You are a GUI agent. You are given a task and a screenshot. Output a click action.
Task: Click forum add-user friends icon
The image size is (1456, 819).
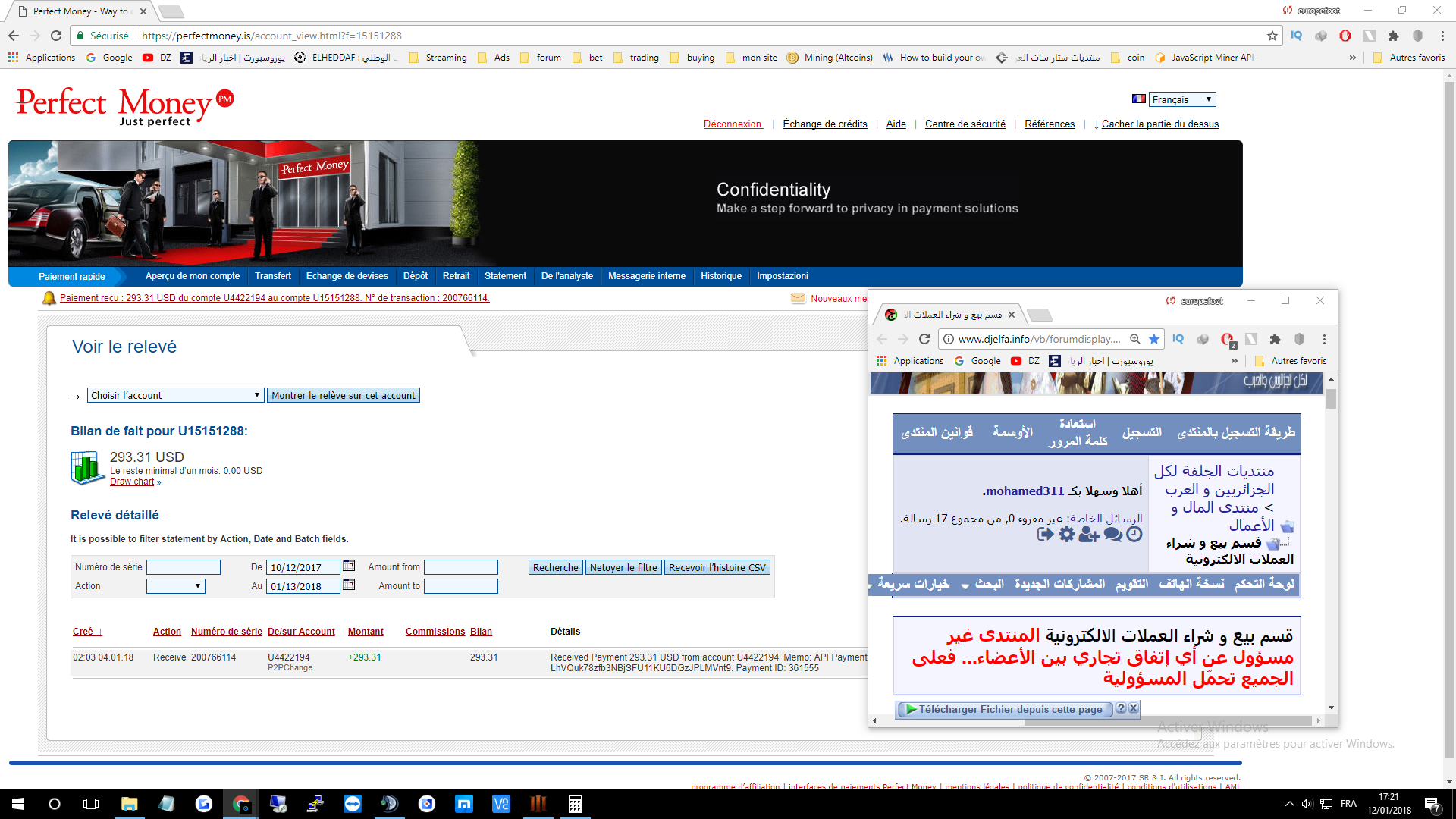1089,535
